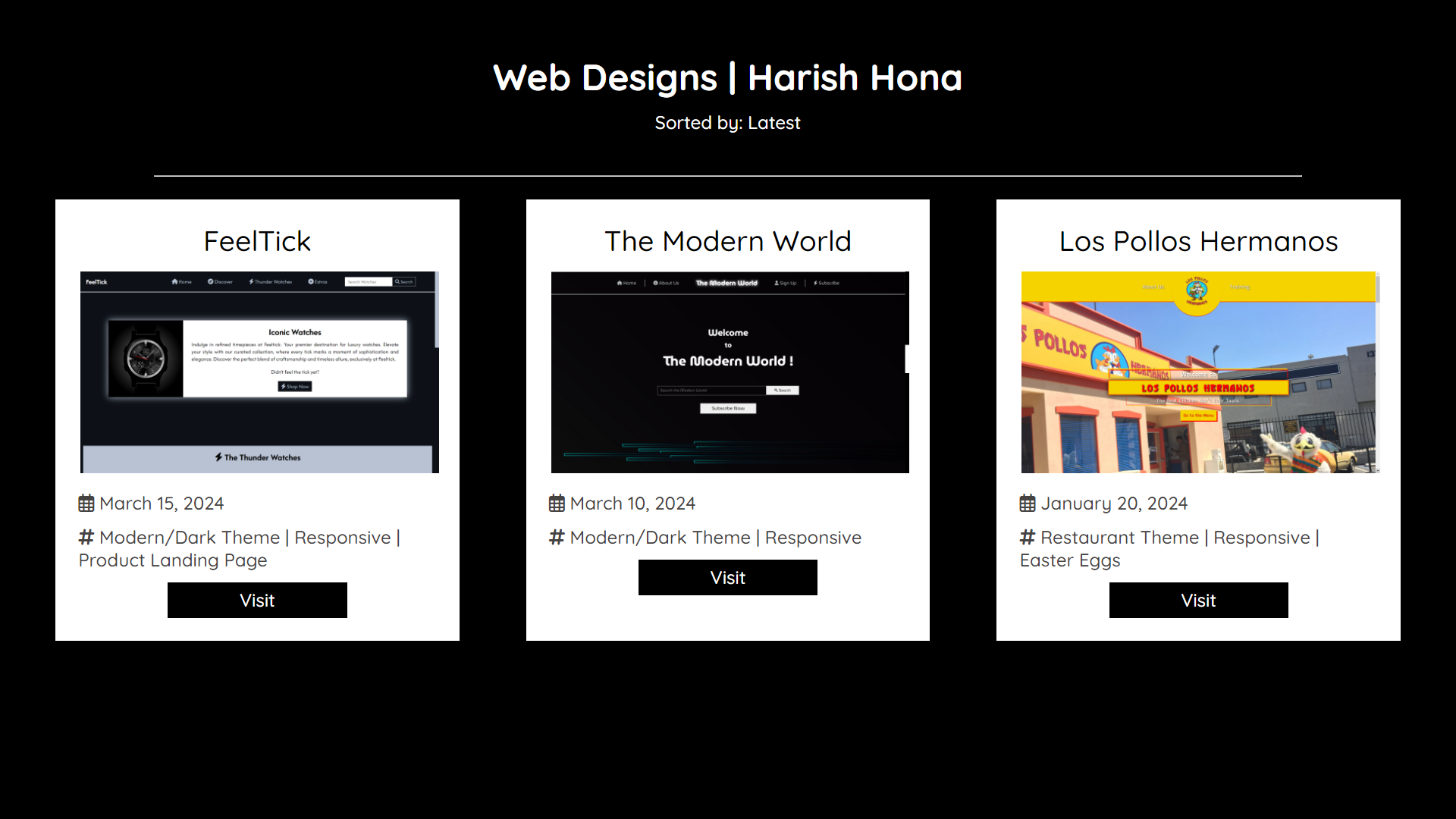Click the Extras icon on FeelTick navbar
Image resolution: width=1456 pixels, height=819 pixels.
310,281
